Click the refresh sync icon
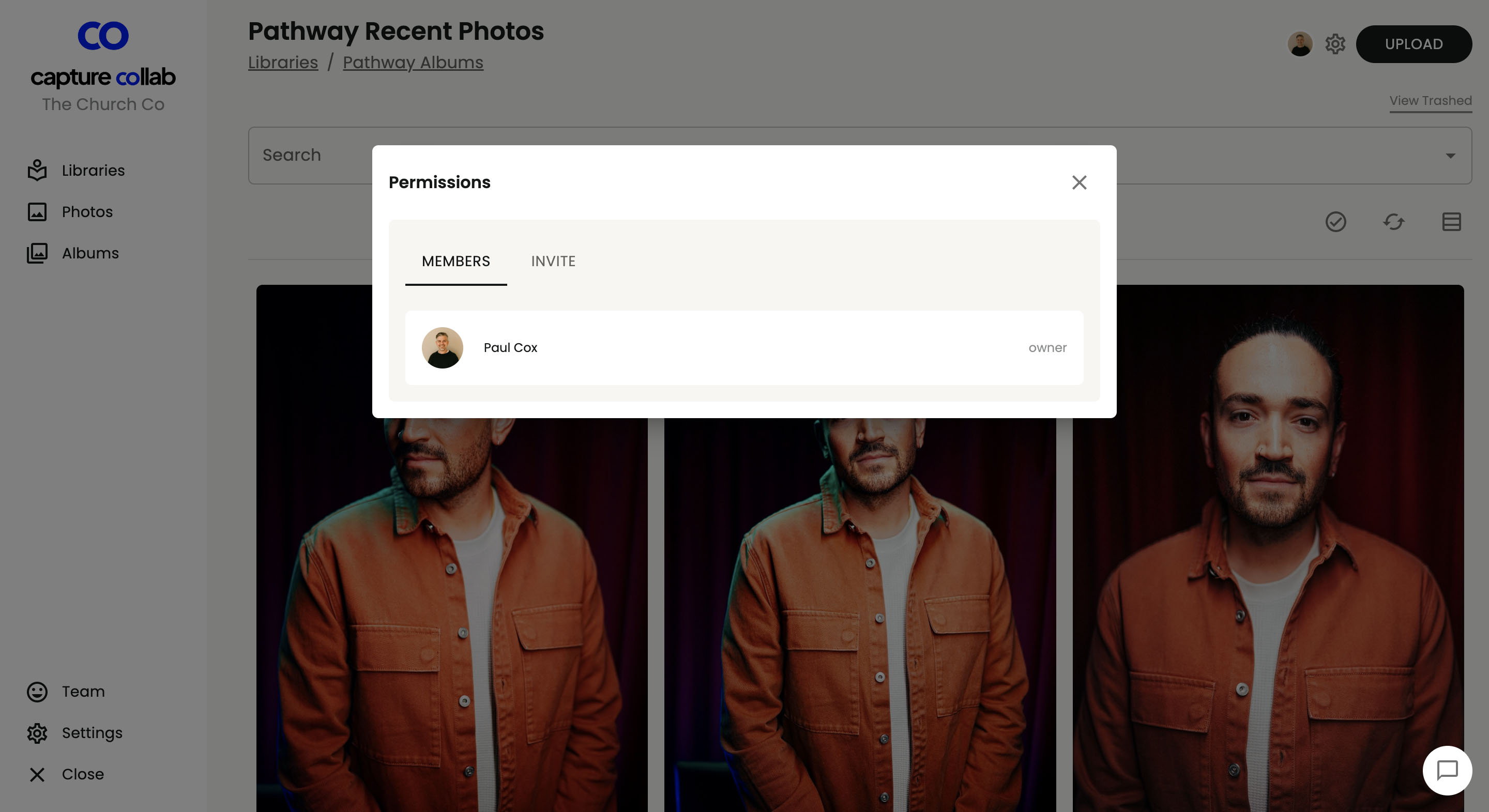The width and height of the screenshot is (1489, 812). tap(1393, 222)
